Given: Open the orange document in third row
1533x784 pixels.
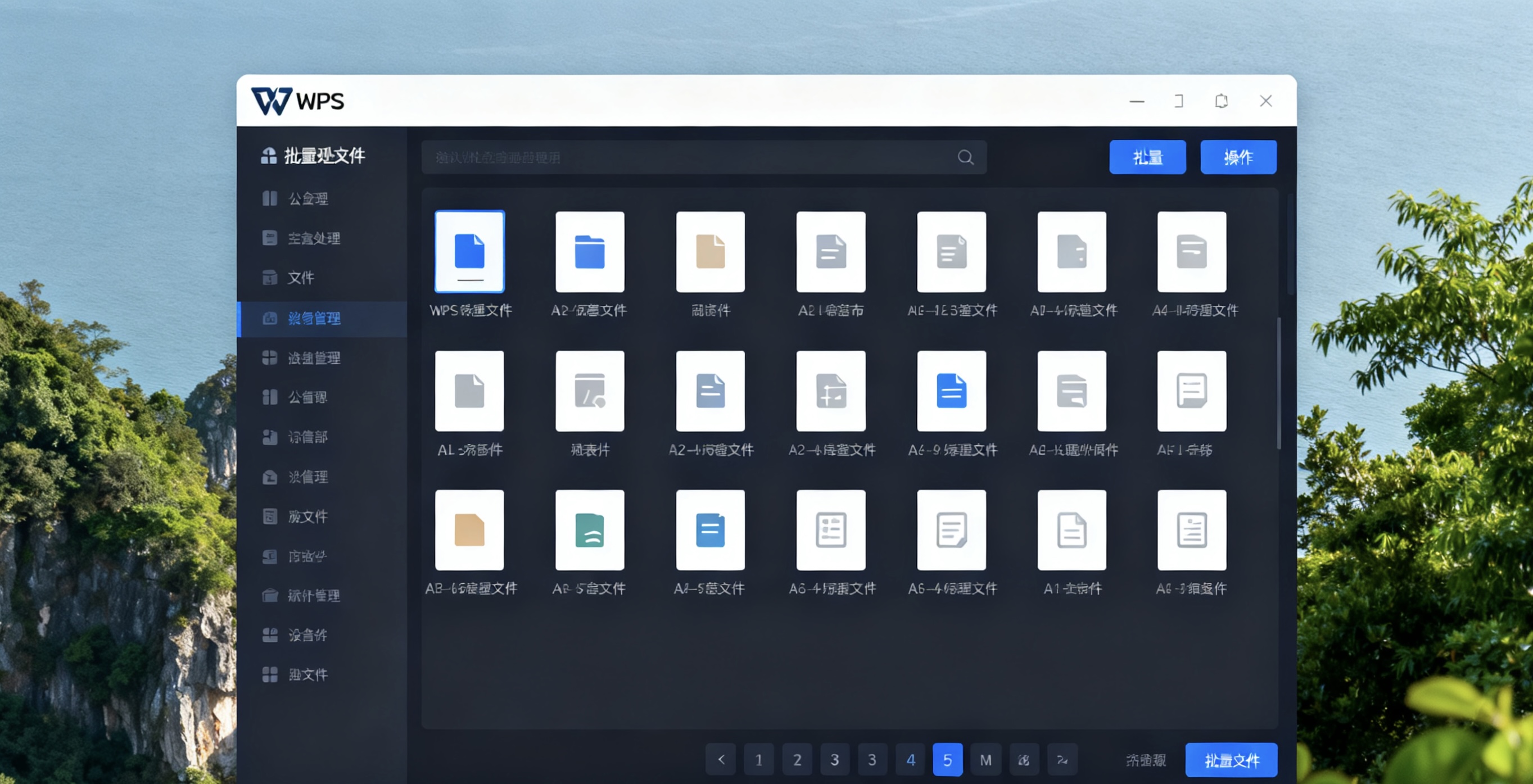Looking at the screenshot, I should click(x=469, y=530).
